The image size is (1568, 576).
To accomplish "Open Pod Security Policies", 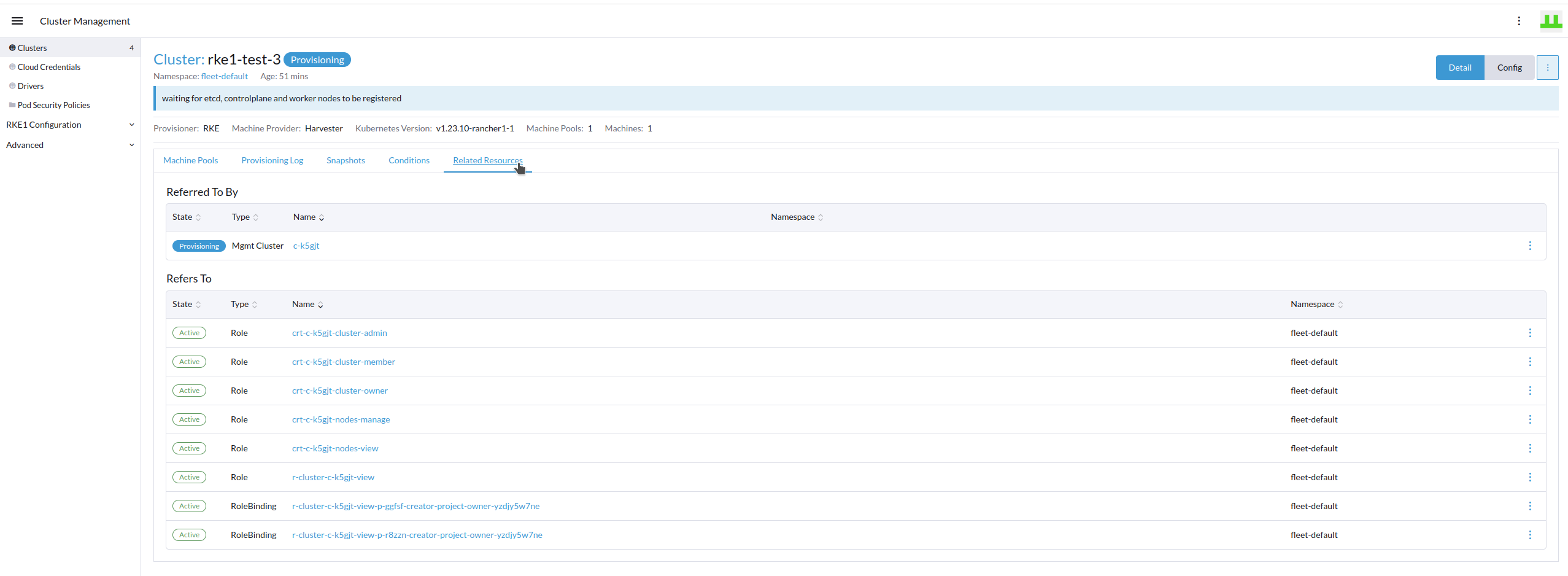I will point(70,105).
